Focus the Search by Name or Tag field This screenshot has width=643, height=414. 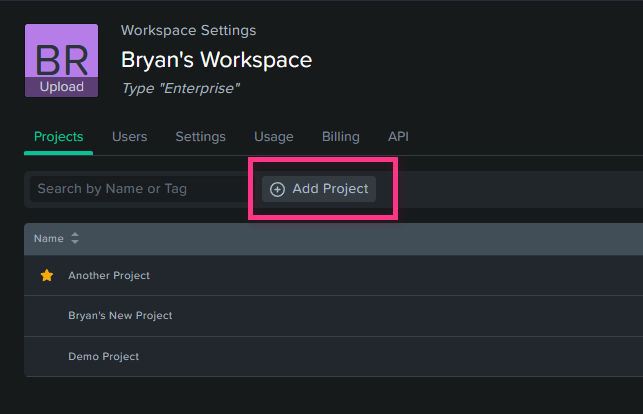click(x=139, y=189)
